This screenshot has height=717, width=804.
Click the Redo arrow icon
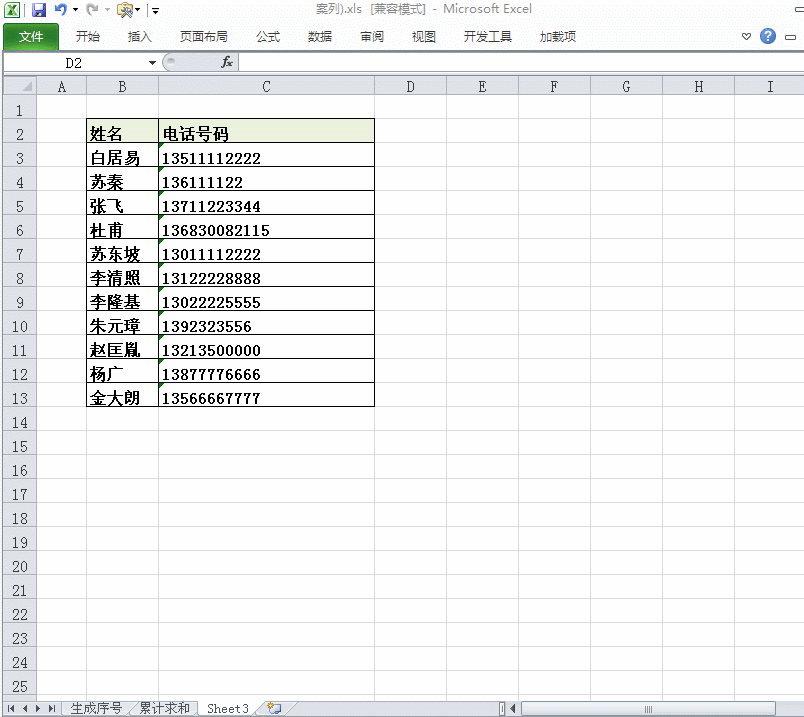click(92, 9)
